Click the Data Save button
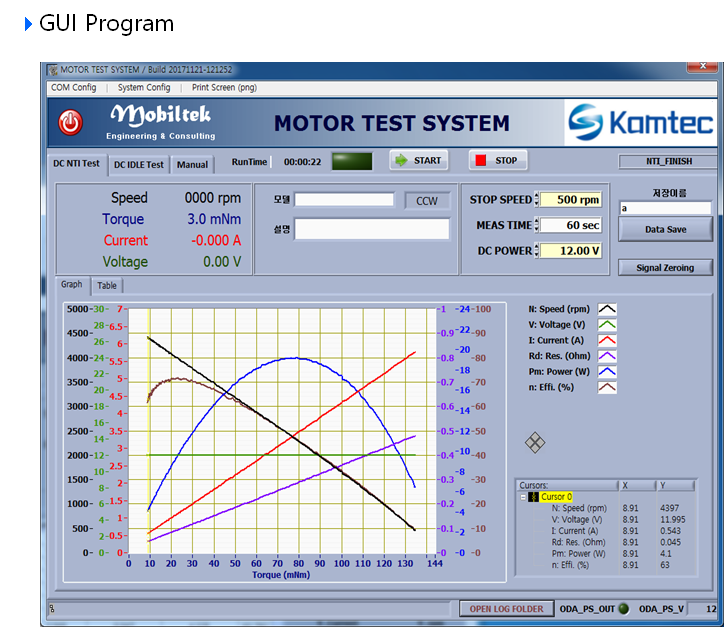The height and width of the screenshot is (628, 725). 665,229
